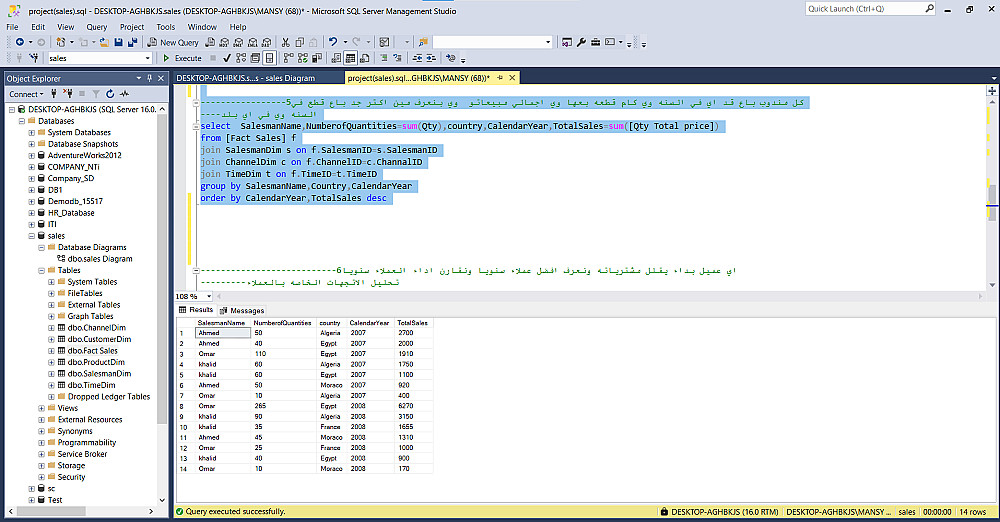Open the sales database dropdown
The width and height of the screenshot is (1000, 522).
point(147,59)
